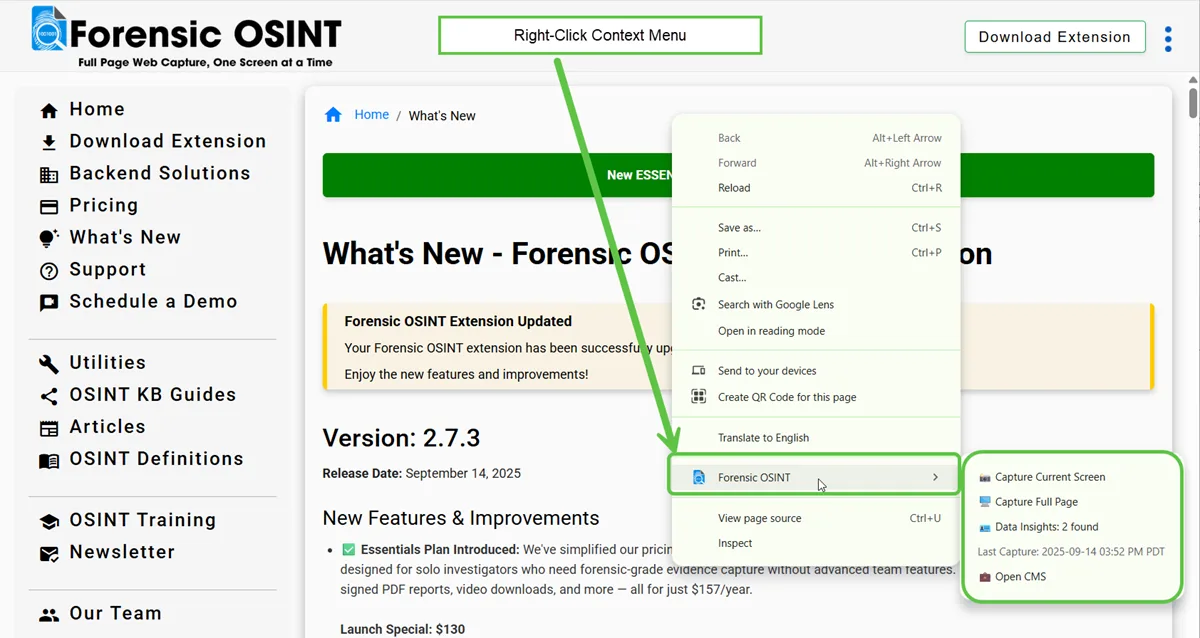Viewport: 1200px width, 638px height.
Task: Open the Home breadcrumb link
Action: 371,115
